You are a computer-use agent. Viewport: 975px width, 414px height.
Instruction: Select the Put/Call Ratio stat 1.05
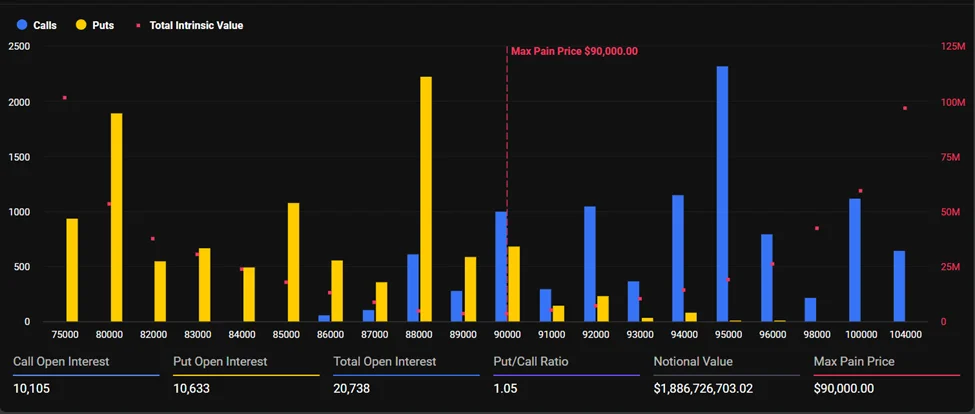tap(506, 389)
